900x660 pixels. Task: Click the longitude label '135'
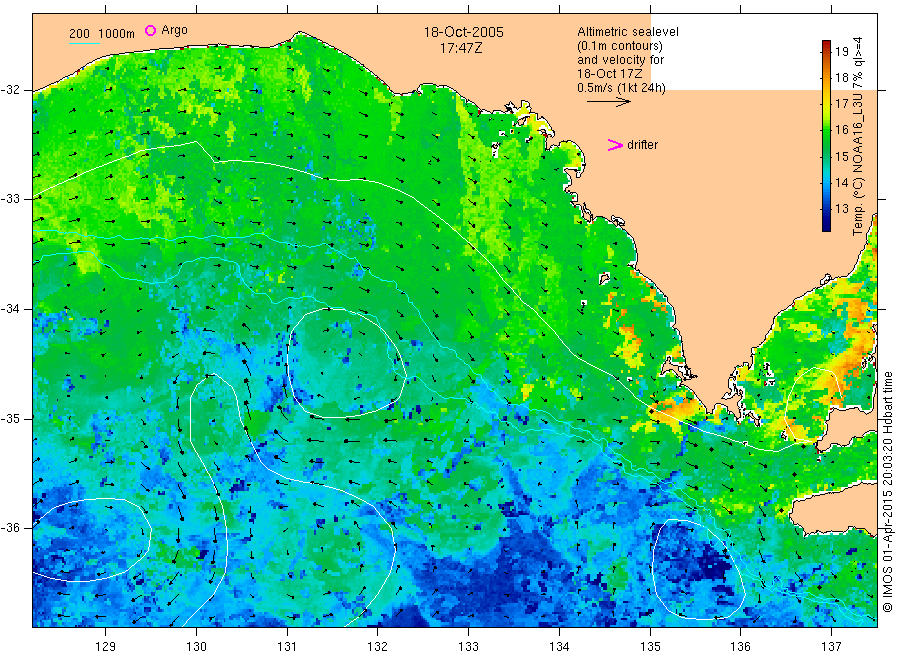pyautogui.click(x=650, y=646)
